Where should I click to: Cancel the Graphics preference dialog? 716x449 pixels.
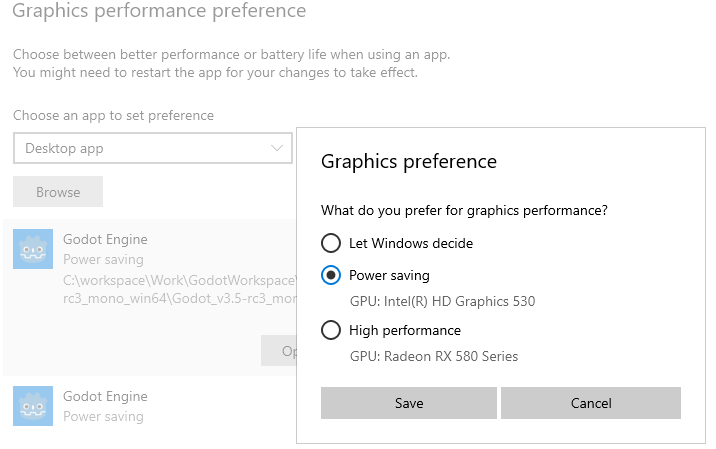coord(590,403)
